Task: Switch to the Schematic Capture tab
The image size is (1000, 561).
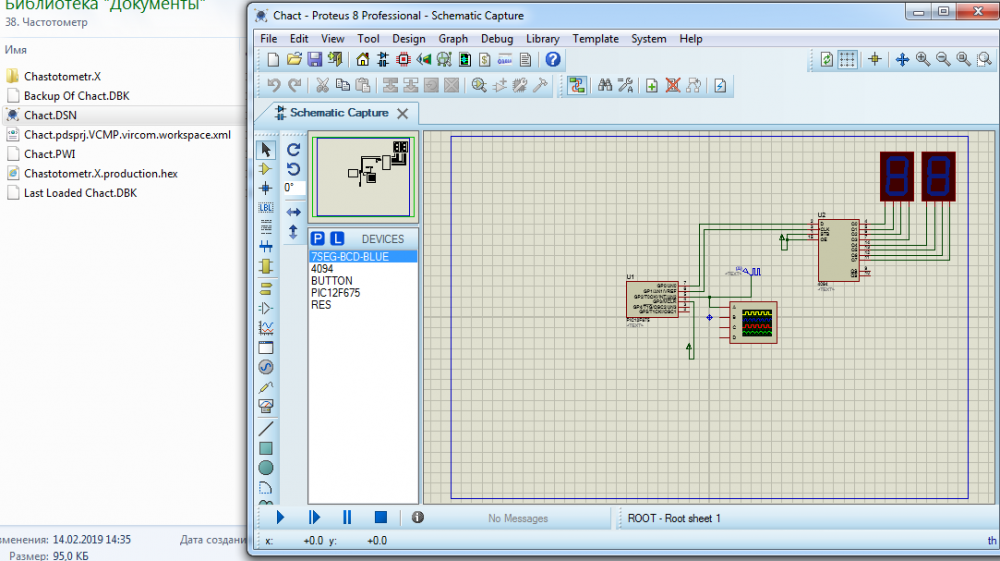Action: tap(338, 113)
